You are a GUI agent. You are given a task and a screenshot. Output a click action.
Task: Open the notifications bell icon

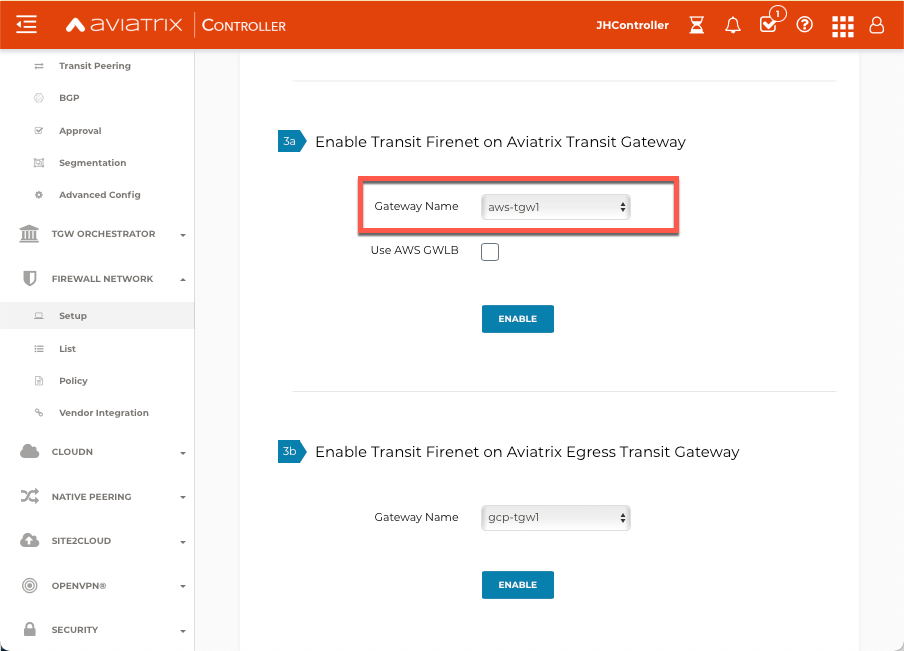tap(732, 25)
